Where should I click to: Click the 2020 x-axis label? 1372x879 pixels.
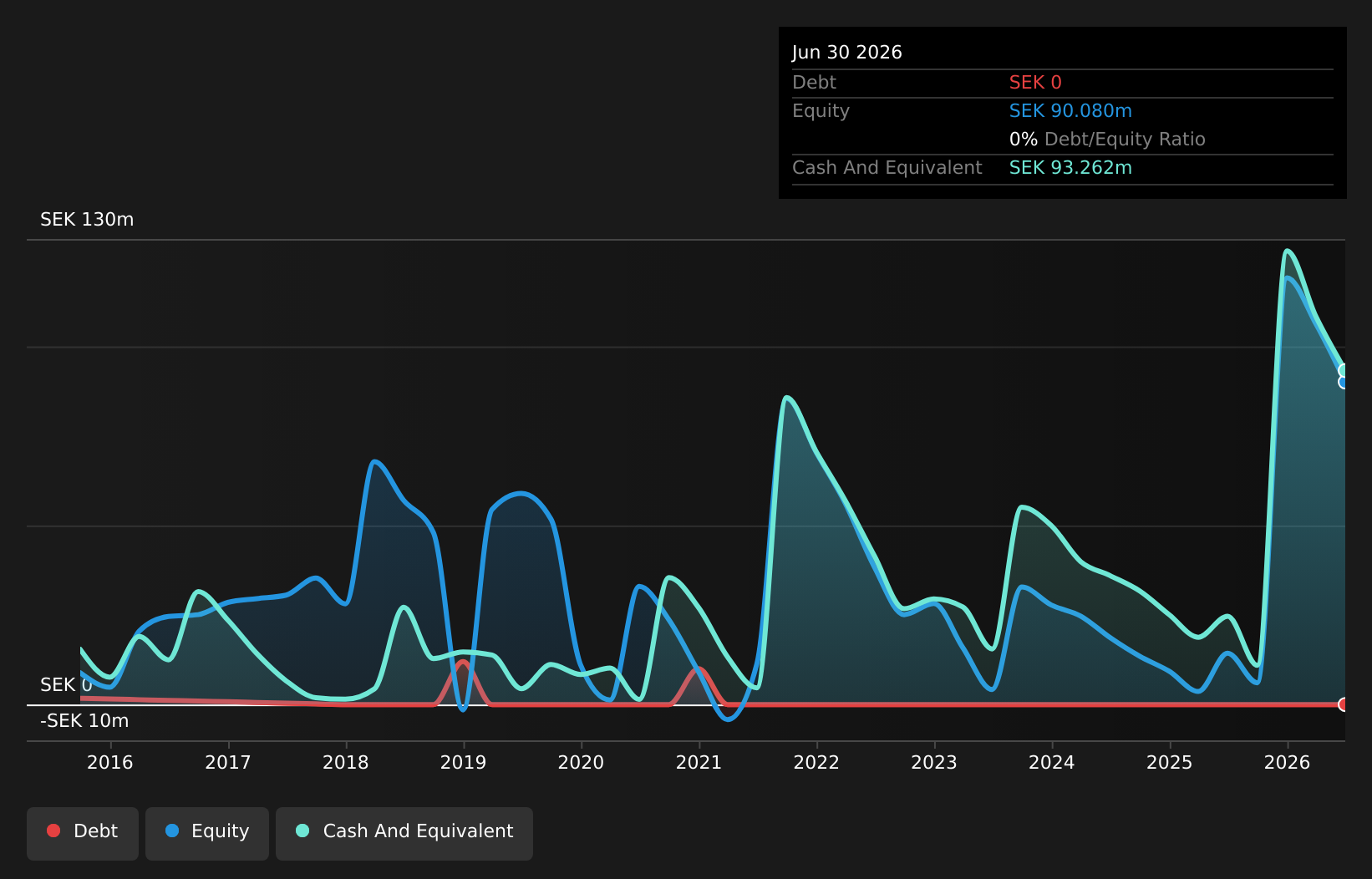(581, 762)
